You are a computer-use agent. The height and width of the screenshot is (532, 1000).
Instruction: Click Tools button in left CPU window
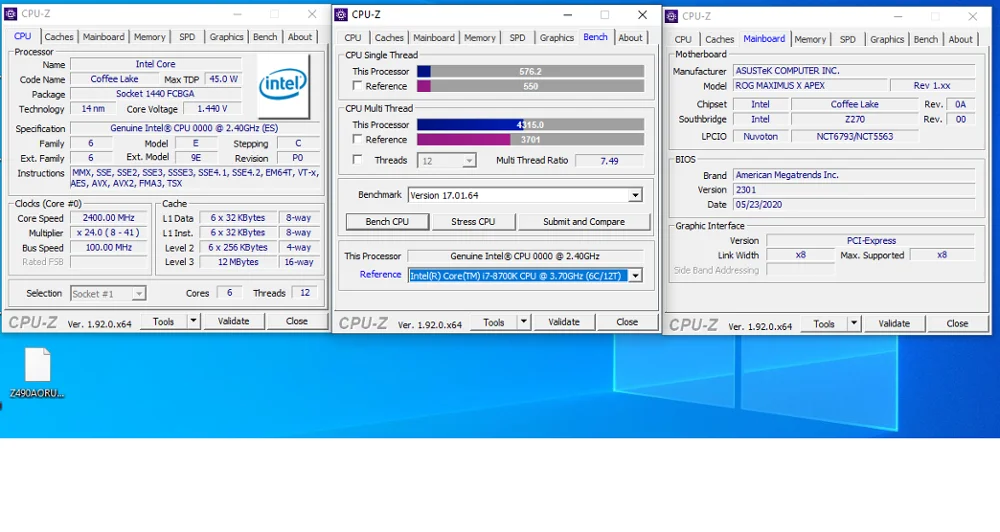163,321
